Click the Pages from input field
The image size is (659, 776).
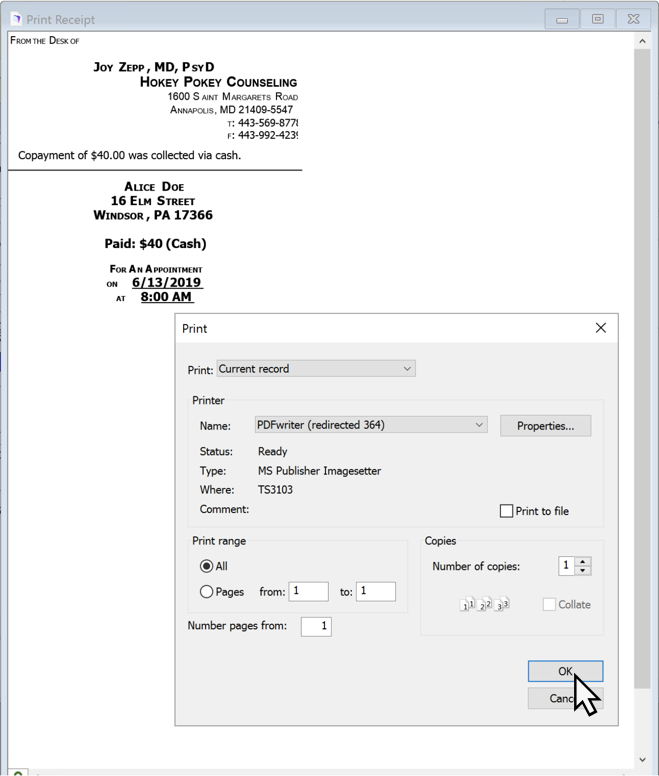point(308,591)
